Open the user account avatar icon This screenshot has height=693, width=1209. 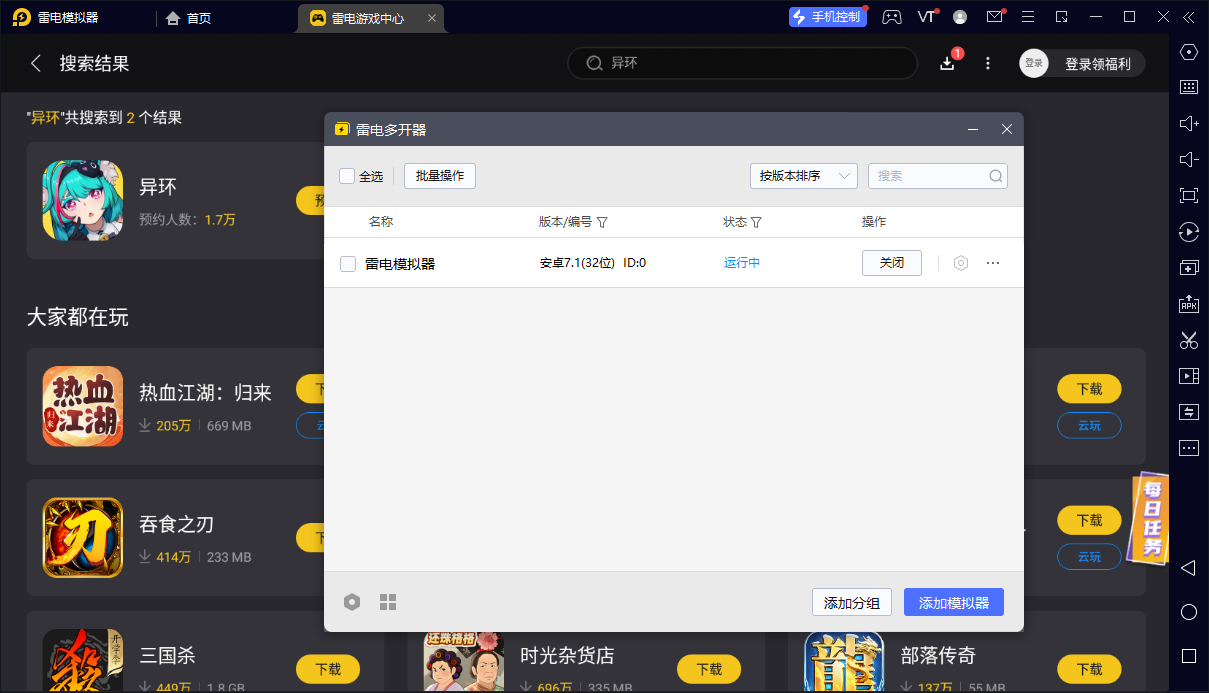click(960, 17)
